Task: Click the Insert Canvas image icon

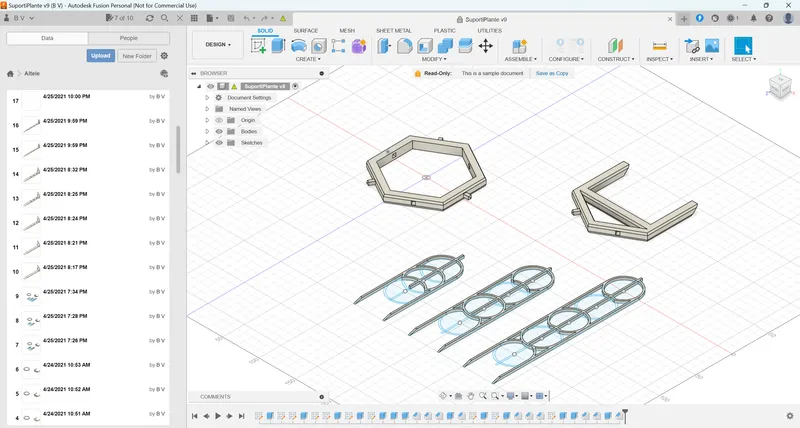Action: 712,46
